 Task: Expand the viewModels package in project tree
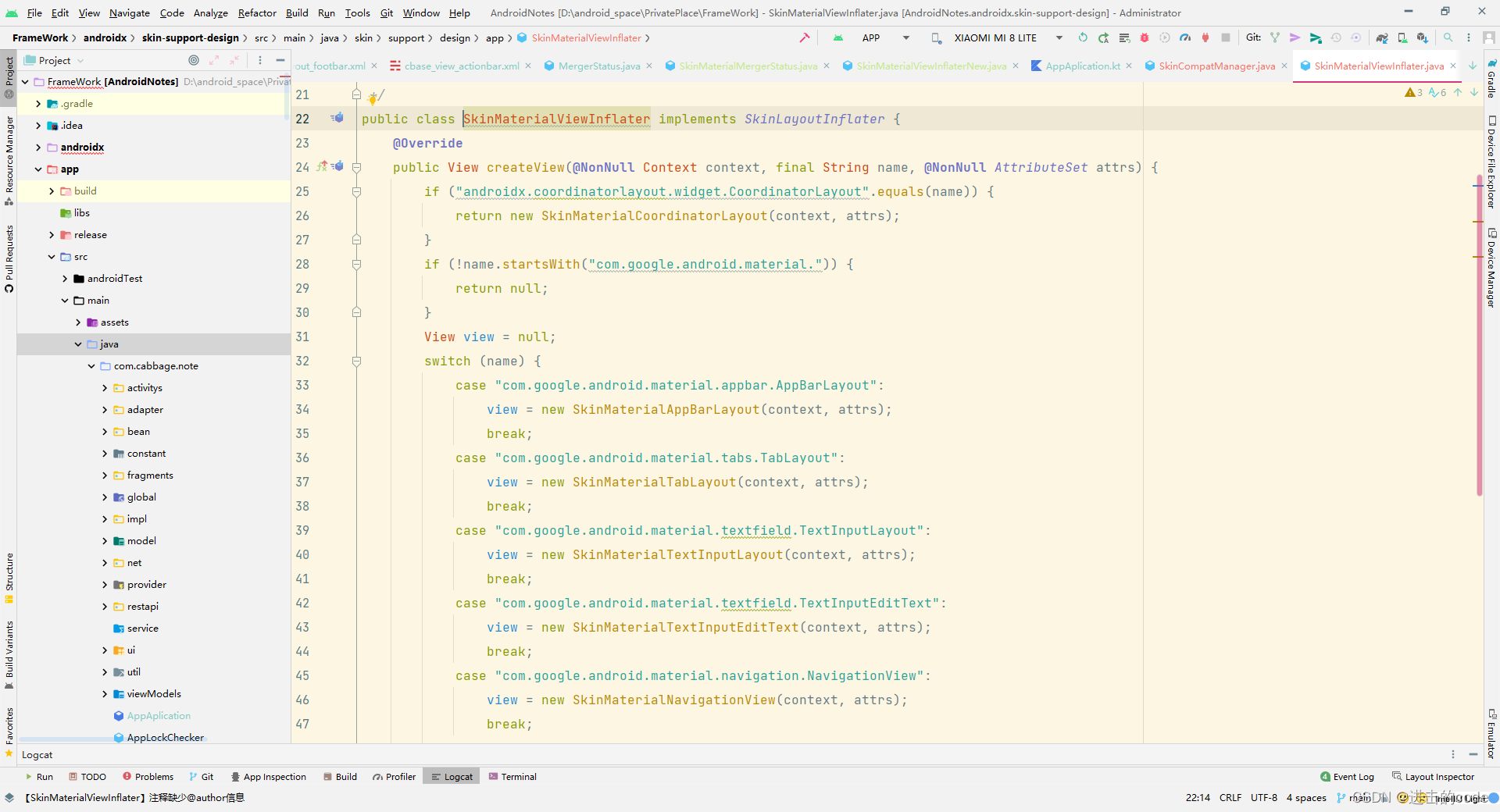(105, 693)
